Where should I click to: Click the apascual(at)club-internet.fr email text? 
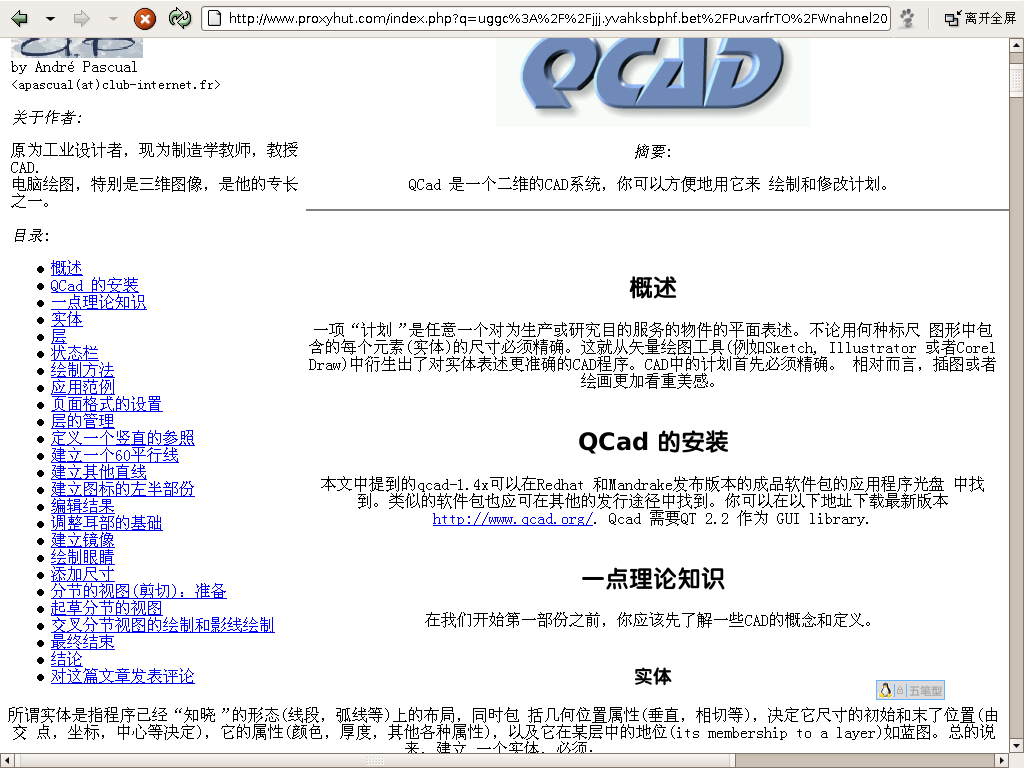[x=116, y=85]
